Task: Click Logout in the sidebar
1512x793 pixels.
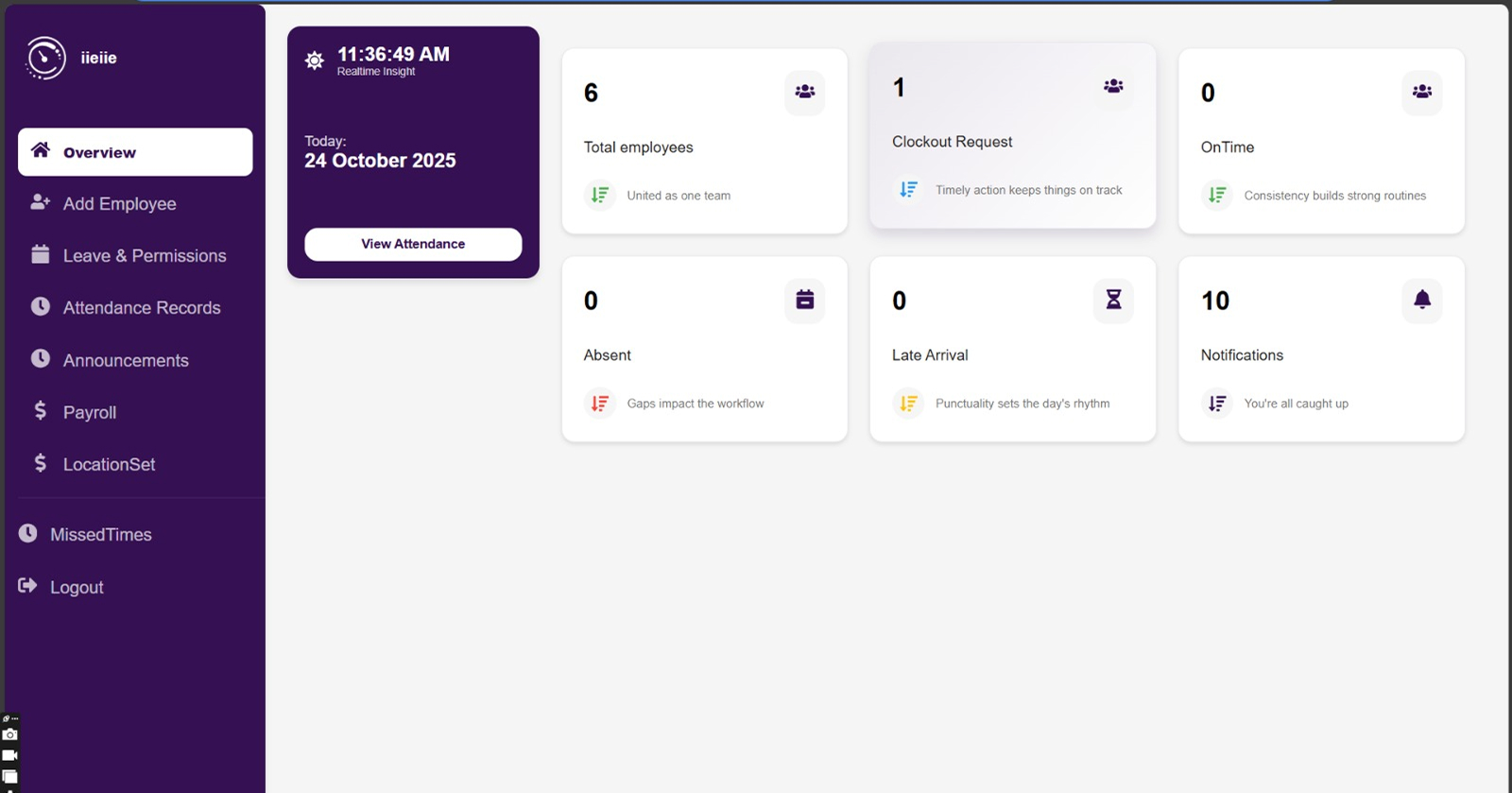Action: tap(77, 587)
